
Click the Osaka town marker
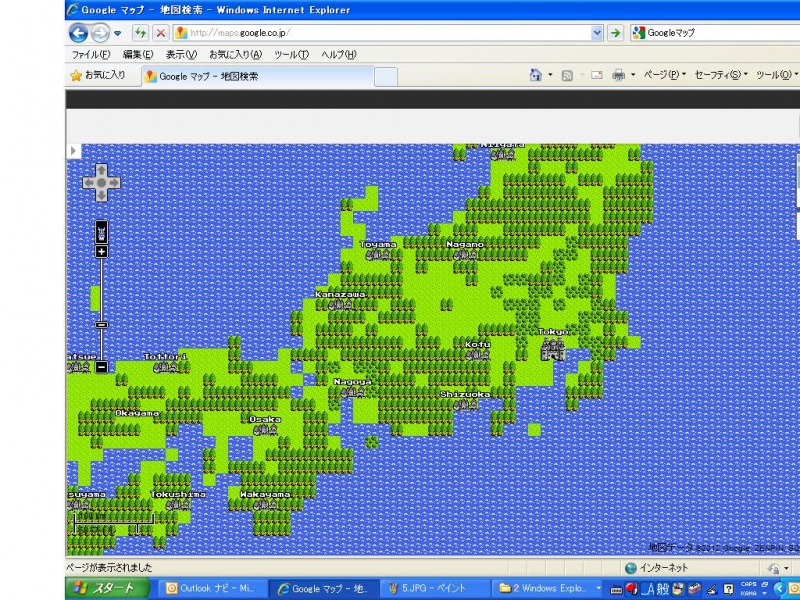[265, 430]
